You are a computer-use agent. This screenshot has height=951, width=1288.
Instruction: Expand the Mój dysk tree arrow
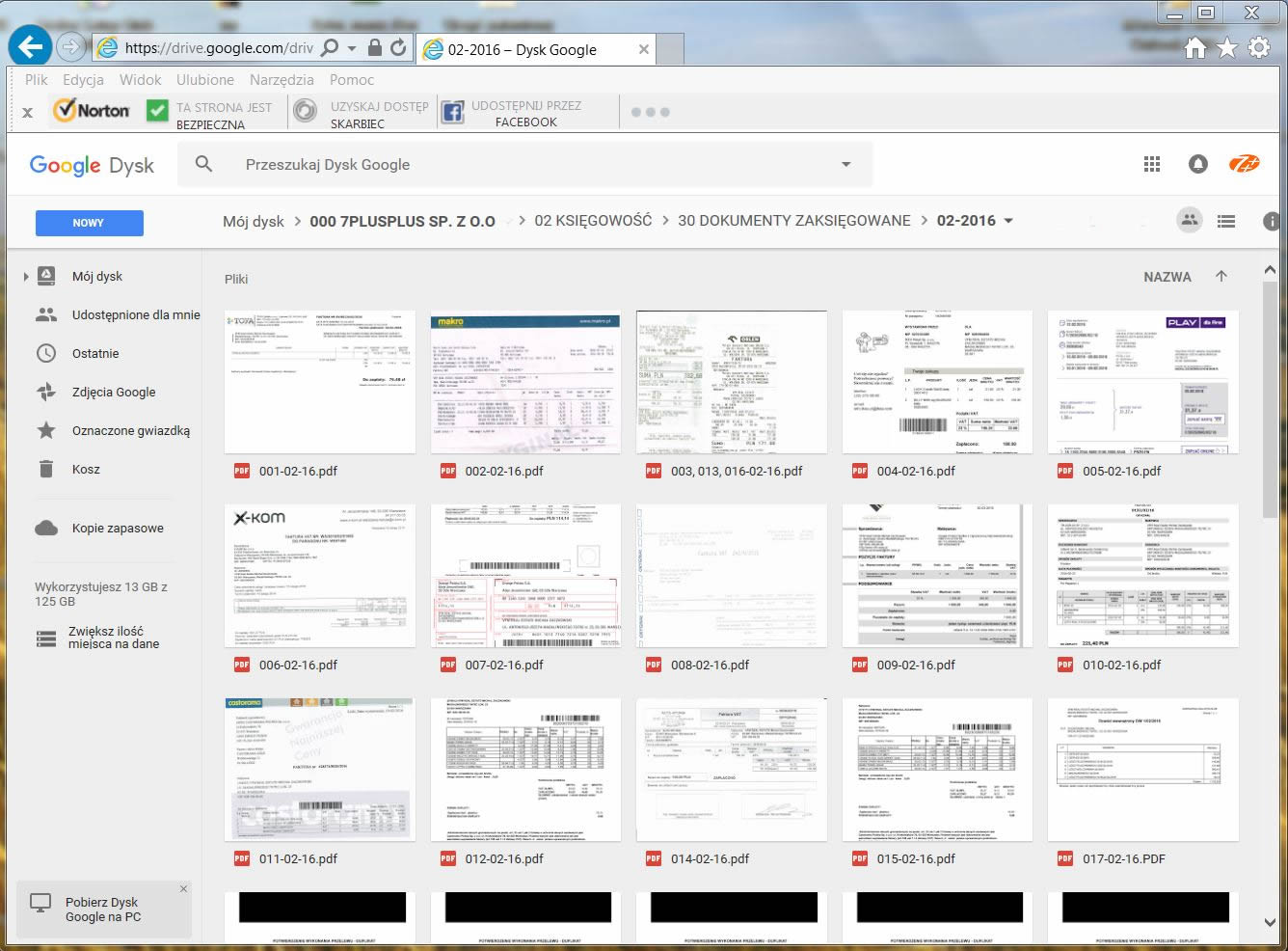click(x=25, y=277)
